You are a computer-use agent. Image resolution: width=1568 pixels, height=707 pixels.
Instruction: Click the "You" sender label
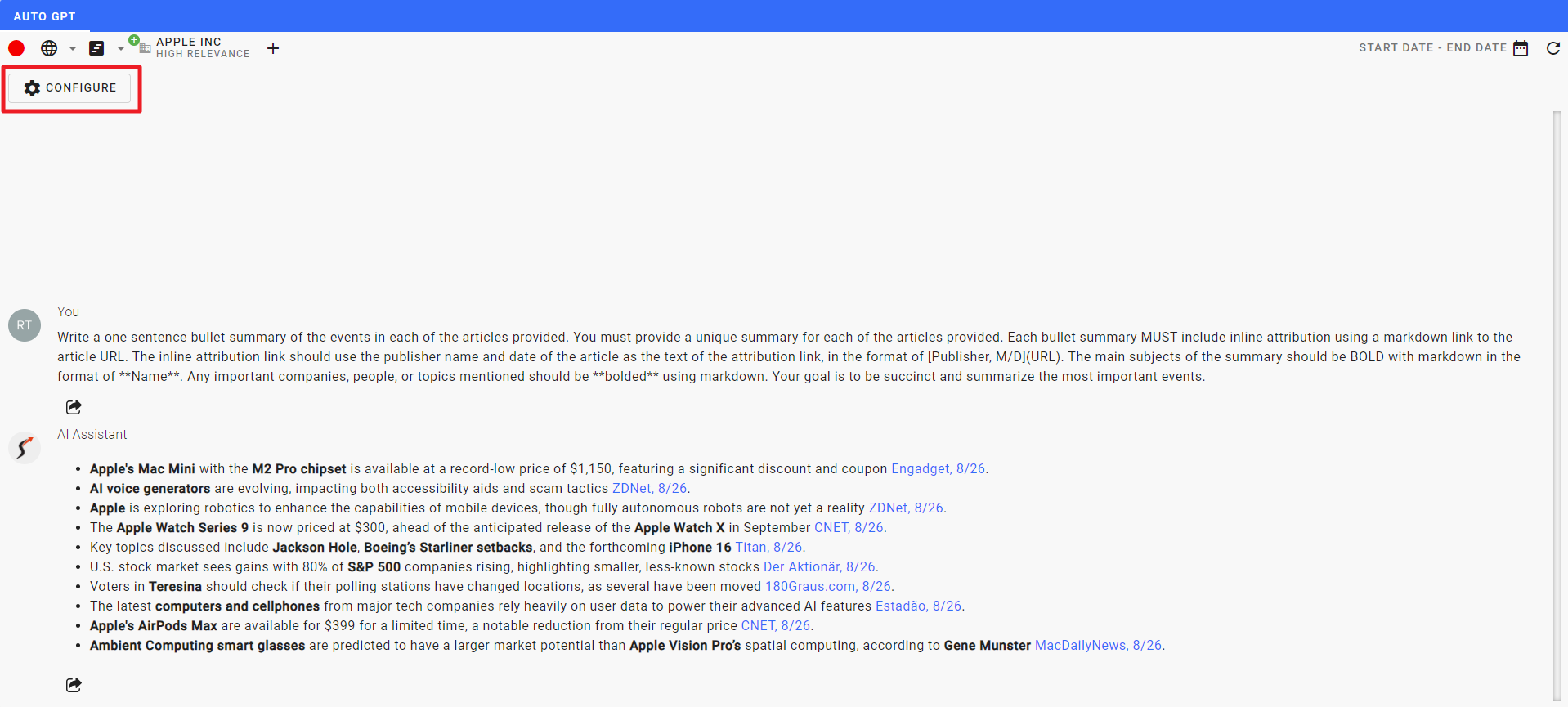pos(68,311)
